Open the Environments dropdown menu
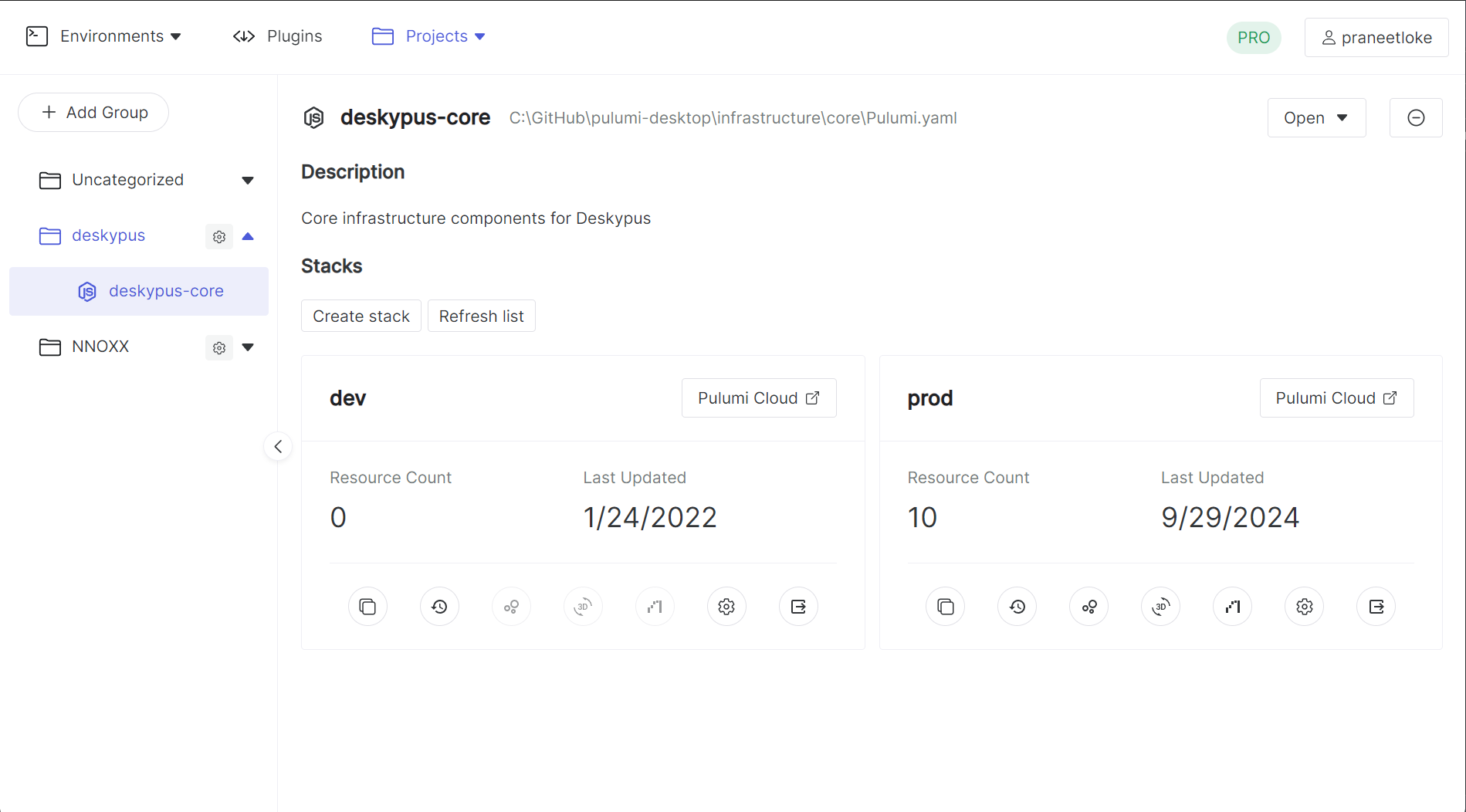Screen dimensions: 1466x812 (x=104, y=36)
